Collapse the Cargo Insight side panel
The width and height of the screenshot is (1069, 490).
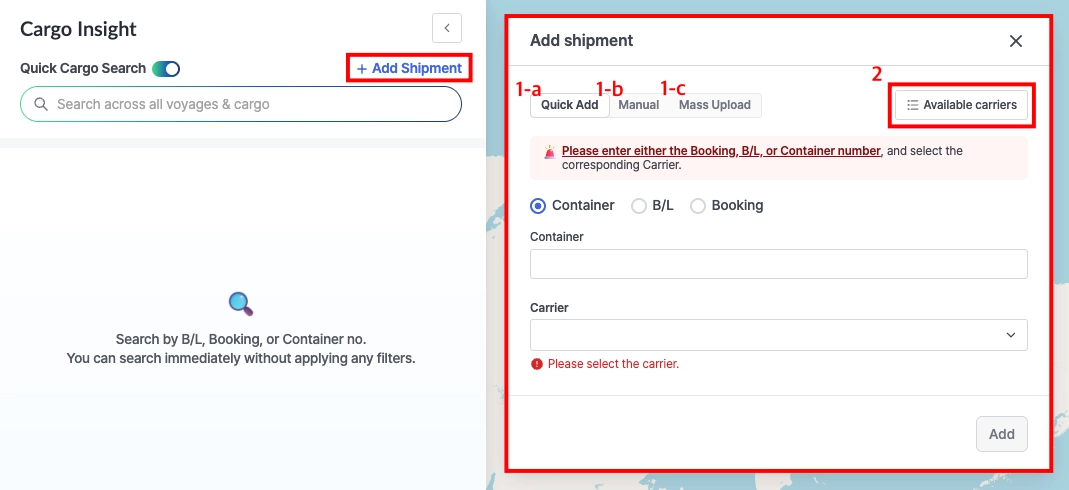[x=447, y=28]
